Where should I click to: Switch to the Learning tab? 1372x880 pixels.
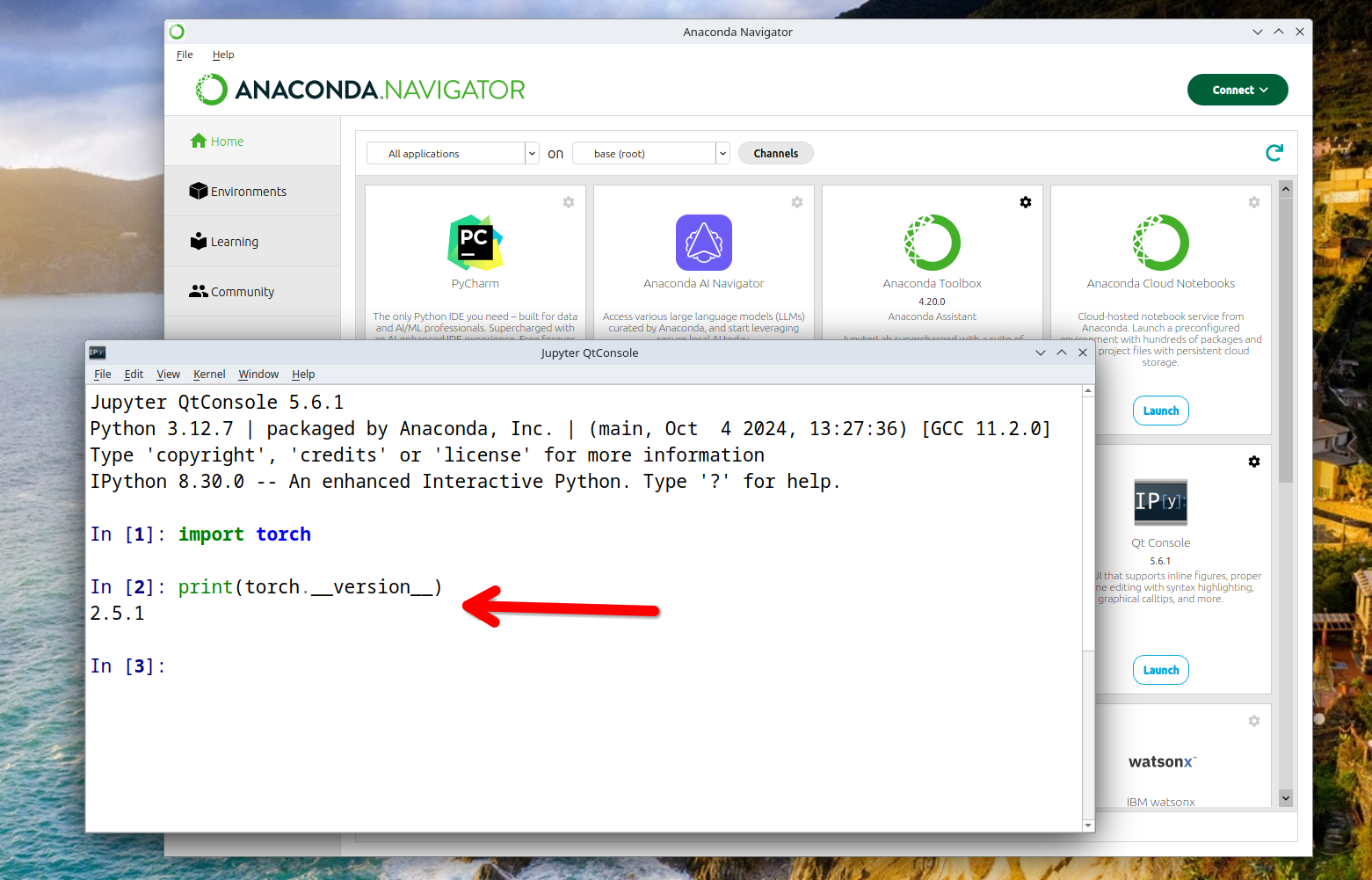252,241
